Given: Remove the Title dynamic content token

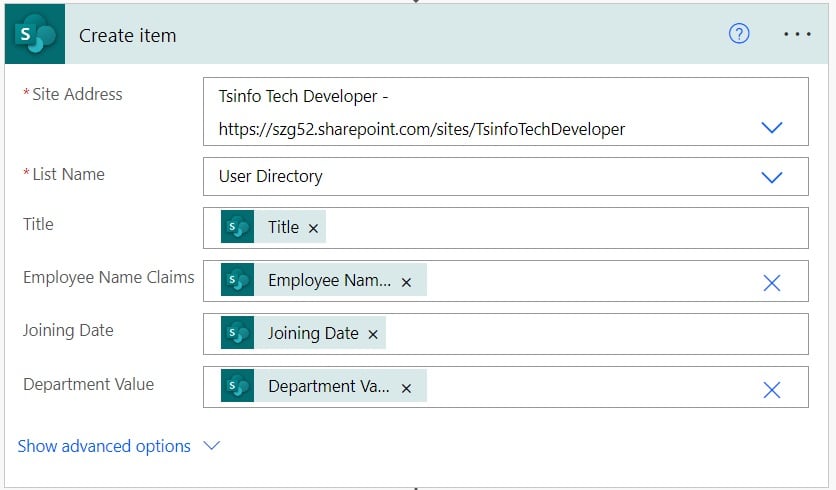Looking at the screenshot, I should (314, 228).
